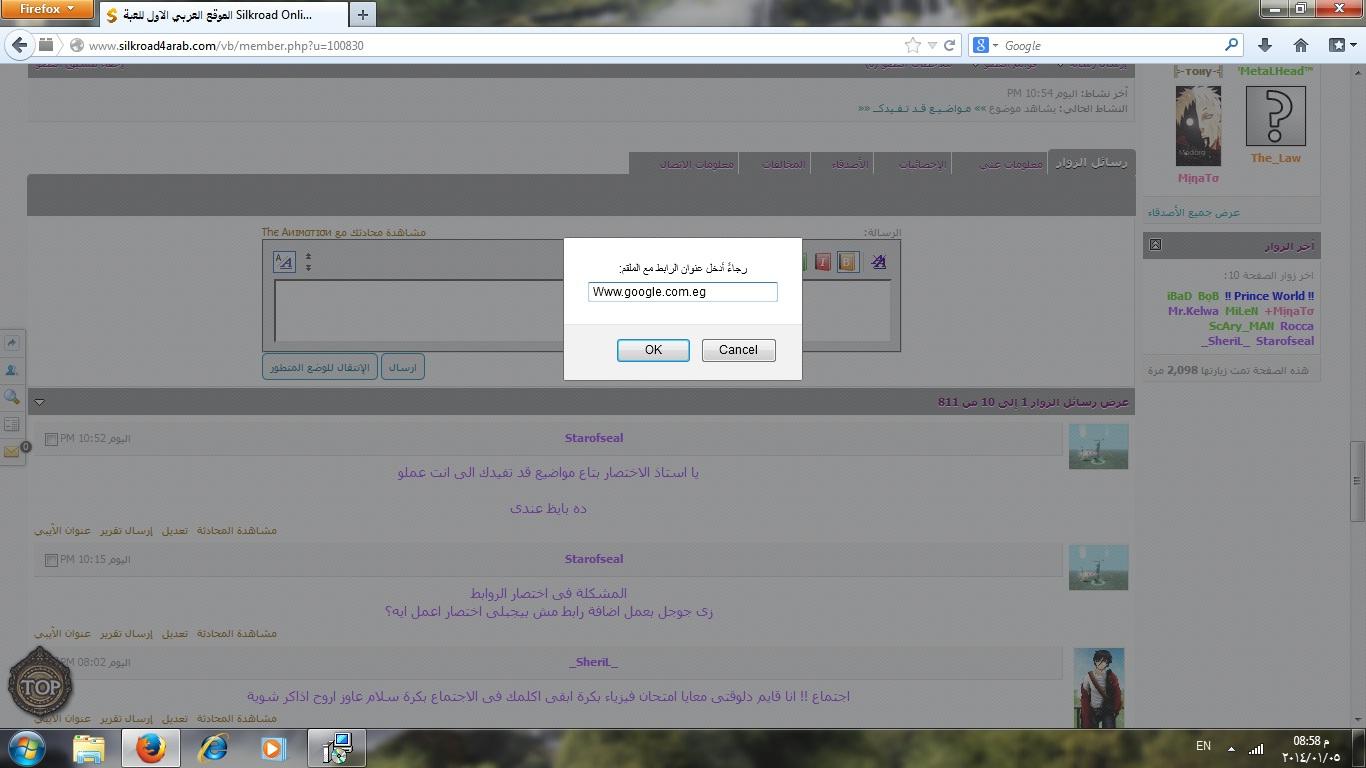This screenshot has width=1366, height=768.
Task: Click the EN language indicator in tray
Action: (x=1203, y=746)
